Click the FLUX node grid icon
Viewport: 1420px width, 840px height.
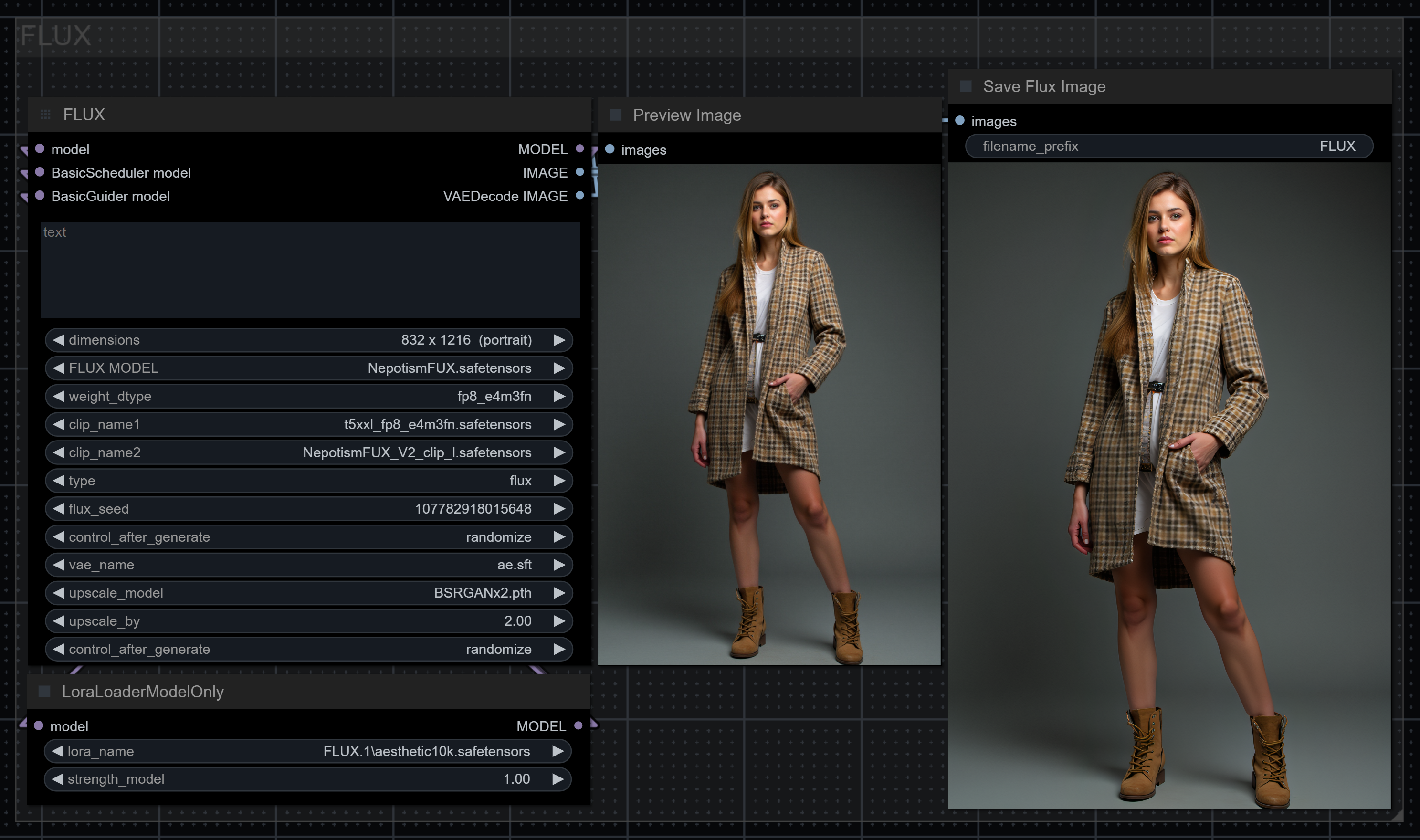46,115
